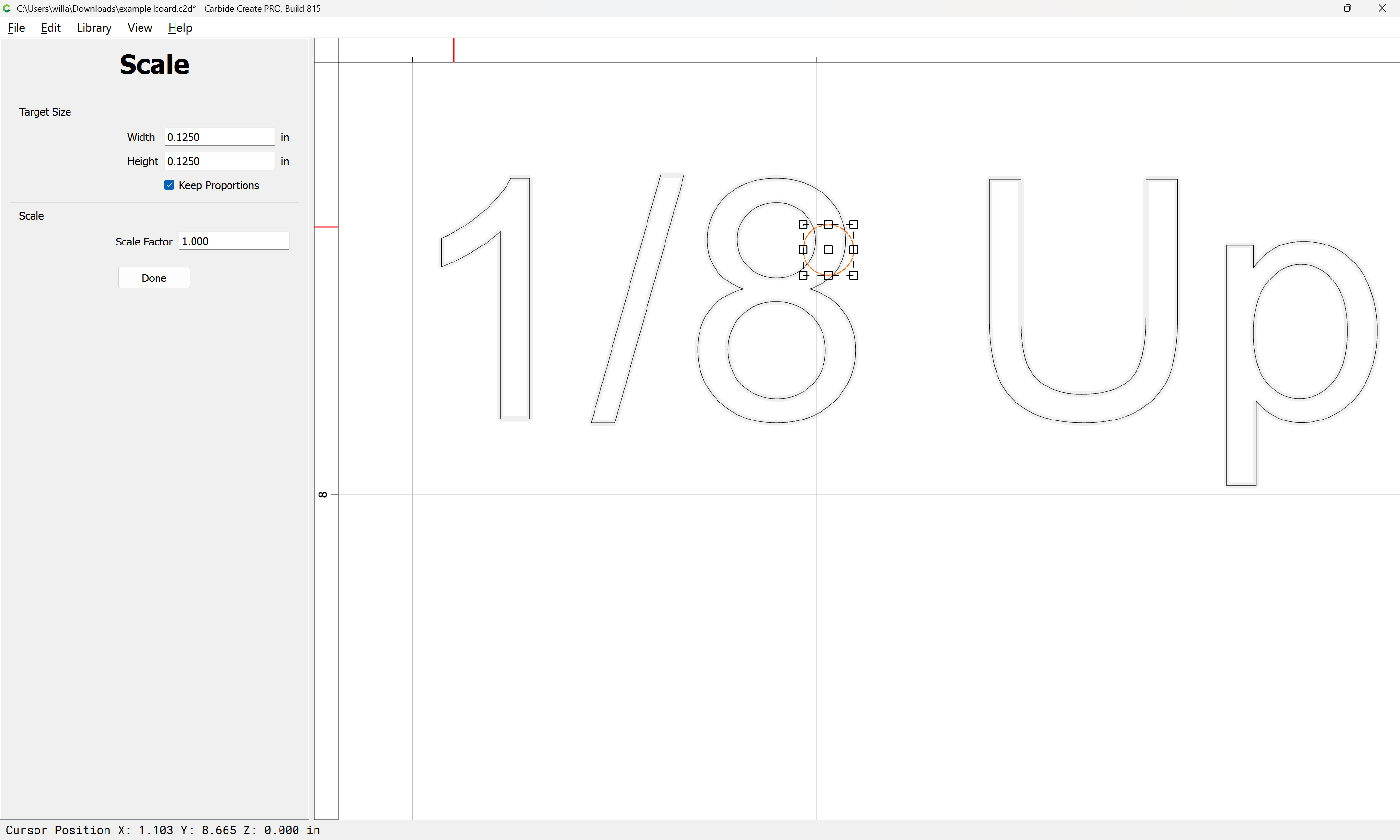Click the Target Size group label

pos(45,112)
